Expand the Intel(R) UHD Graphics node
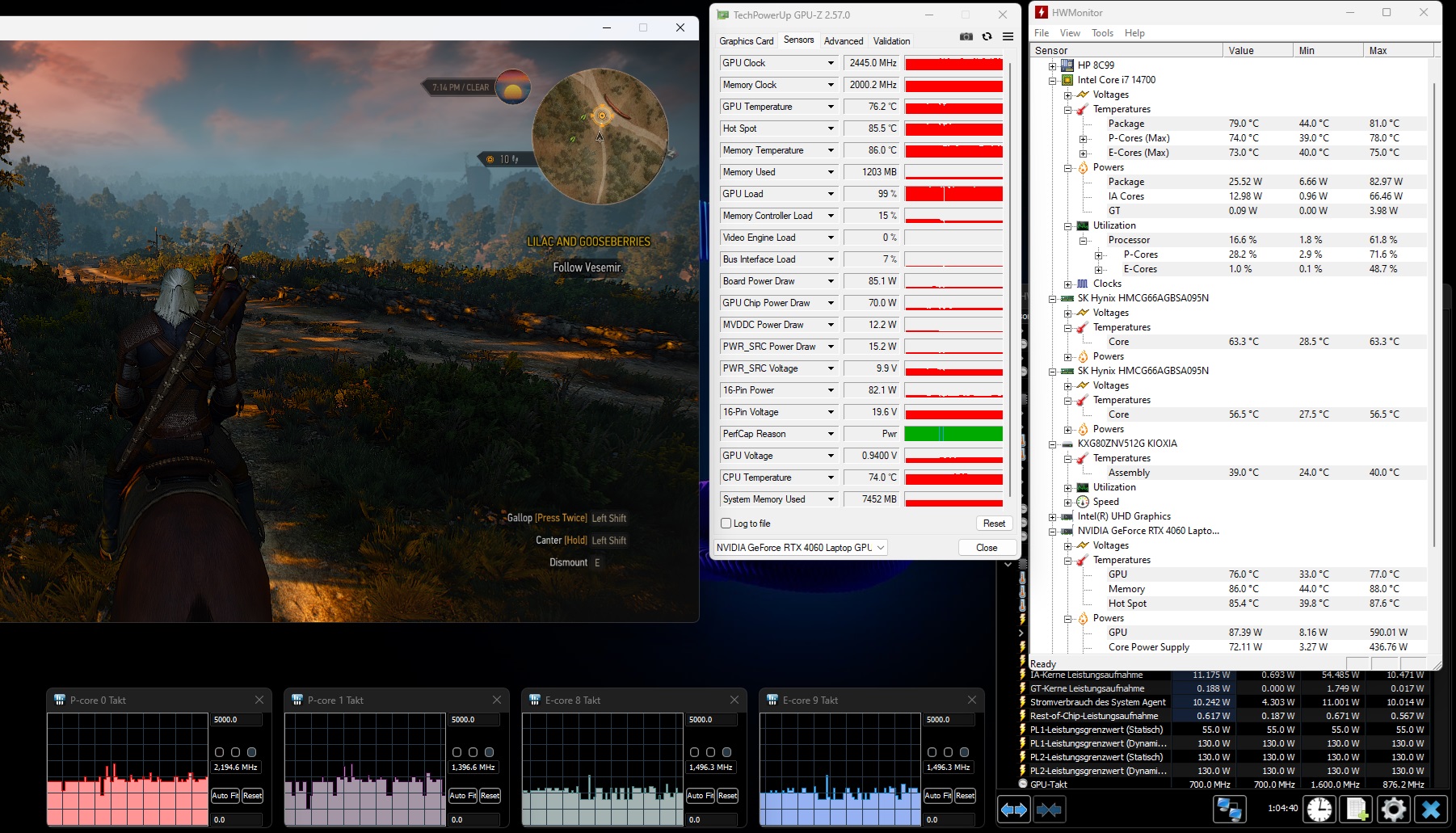Viewport: 1456px width, 833px height. pos(1052,517)
